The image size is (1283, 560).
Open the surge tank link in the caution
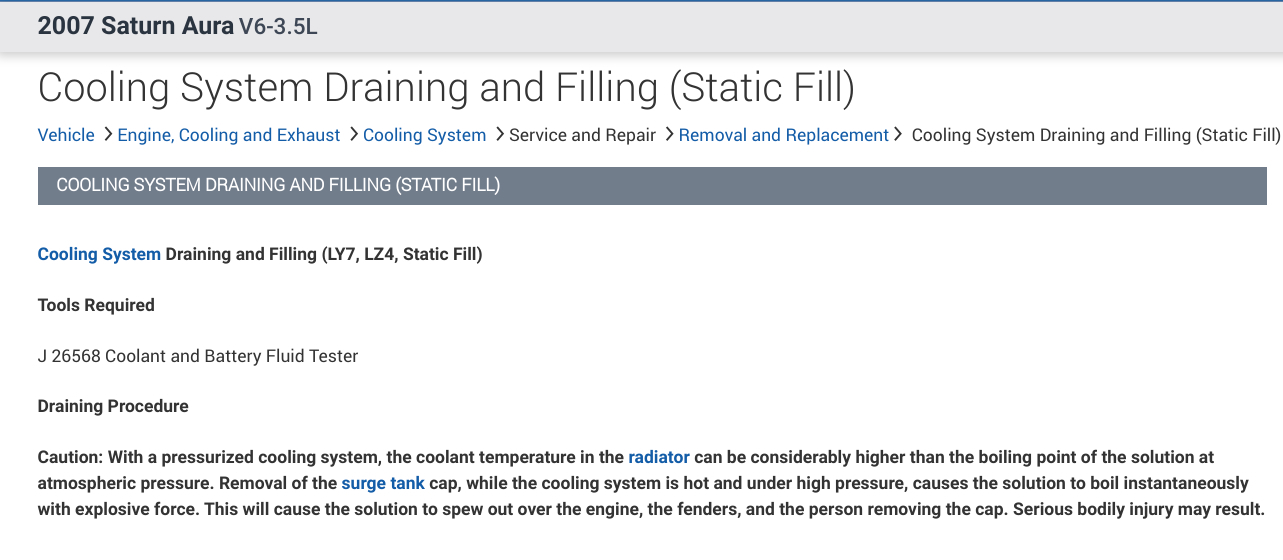(383, 484)
